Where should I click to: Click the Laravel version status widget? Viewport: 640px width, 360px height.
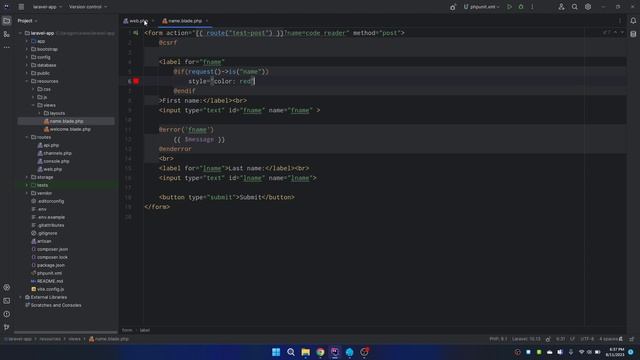[x=526, y=339]
